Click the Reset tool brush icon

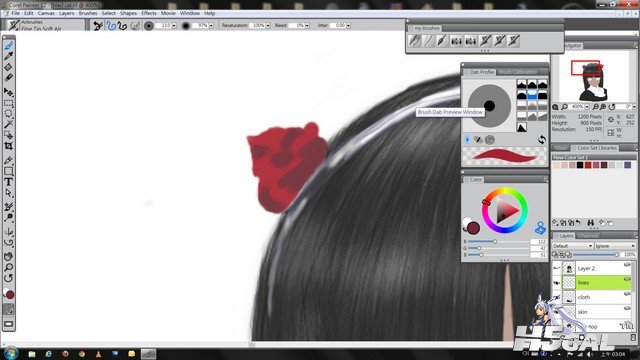coord(98,26)
